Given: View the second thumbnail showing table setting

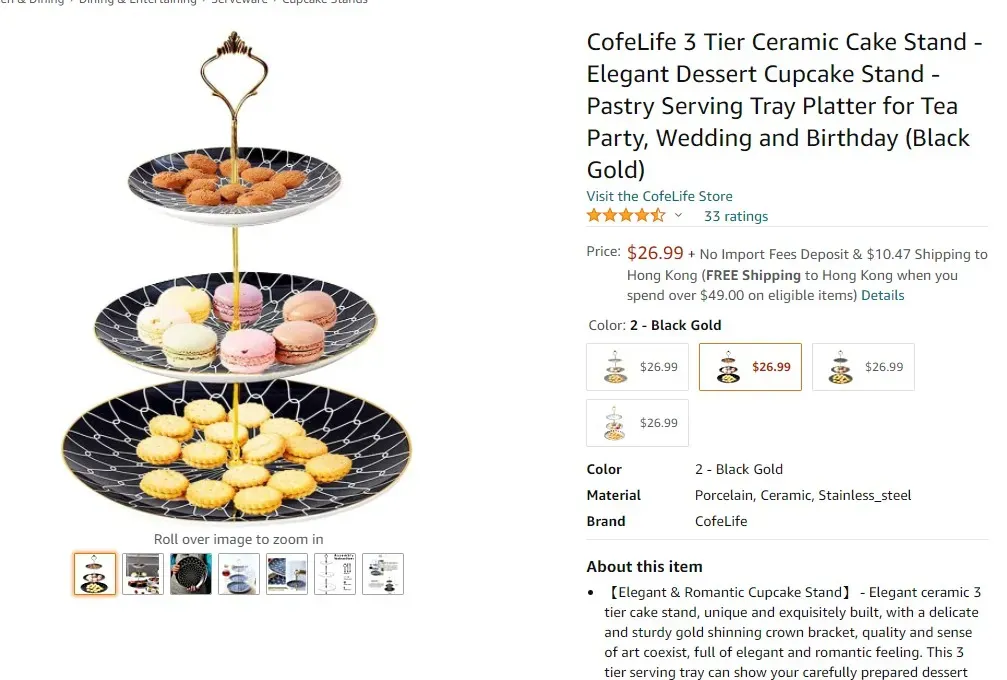Looking at the screenshot, I should (x=143, y=573).
